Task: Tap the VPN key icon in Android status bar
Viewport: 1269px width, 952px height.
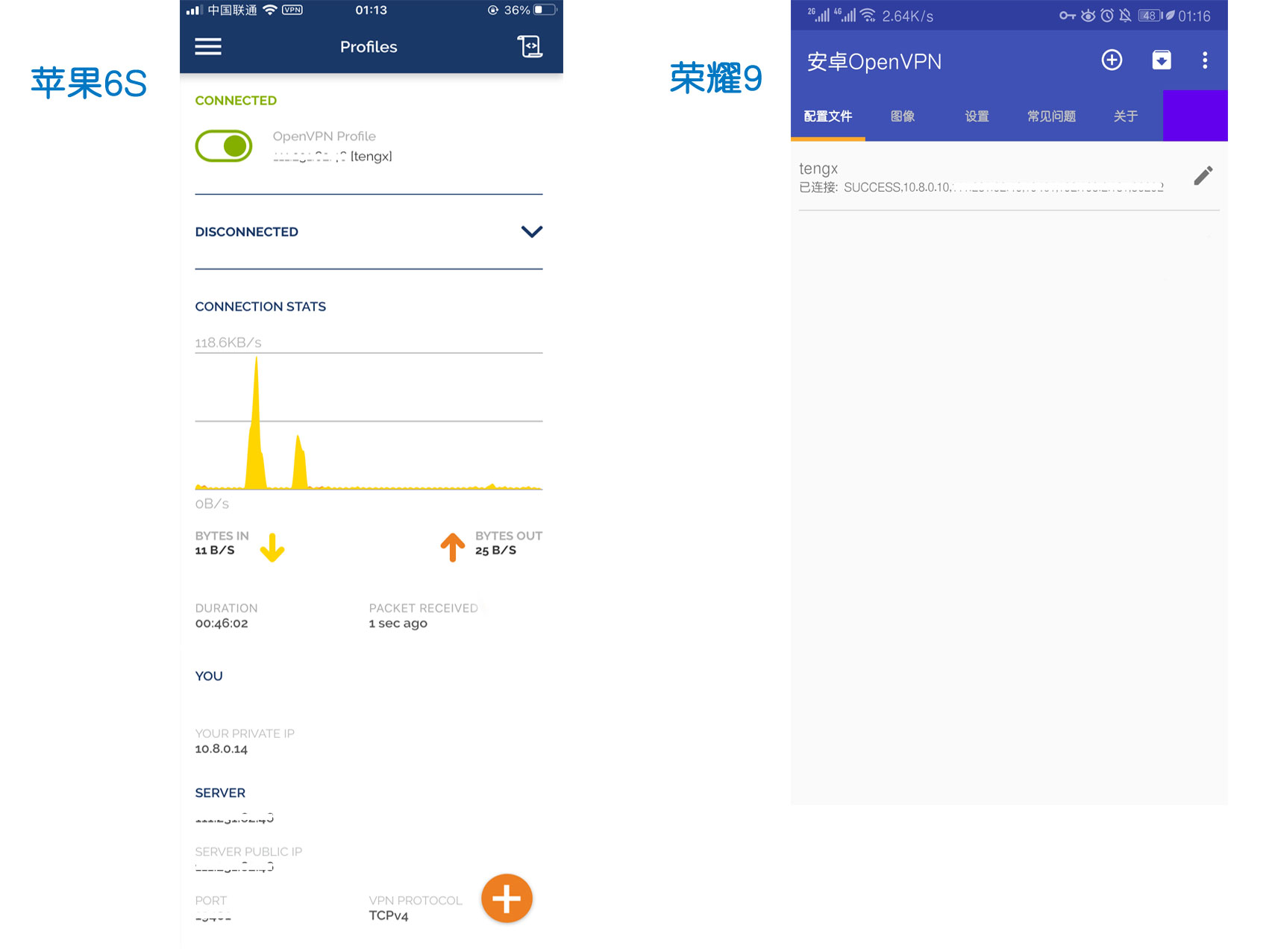Action: click(1068, 16)
